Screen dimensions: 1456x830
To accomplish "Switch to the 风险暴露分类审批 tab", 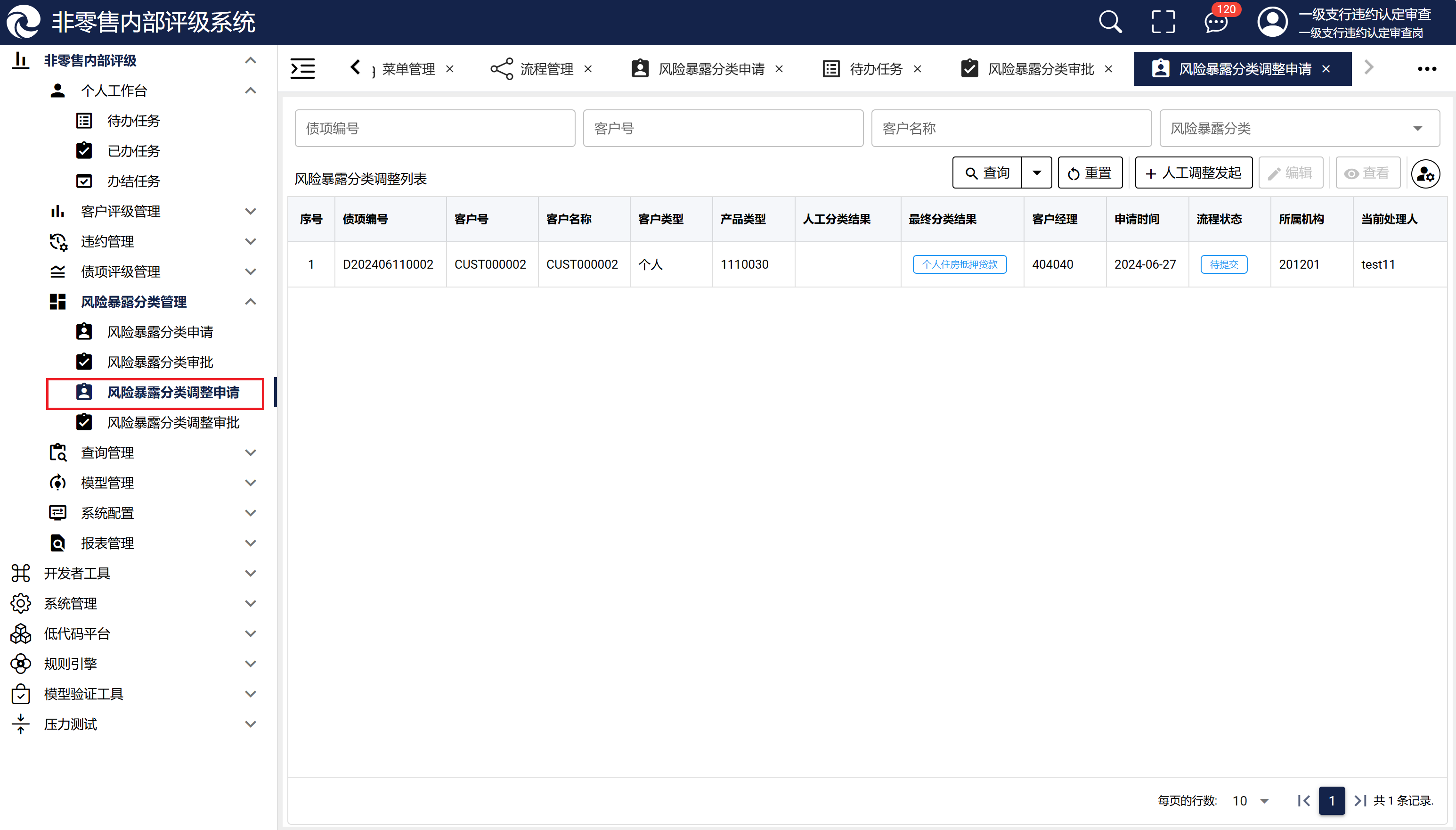I will point(1040,69).
